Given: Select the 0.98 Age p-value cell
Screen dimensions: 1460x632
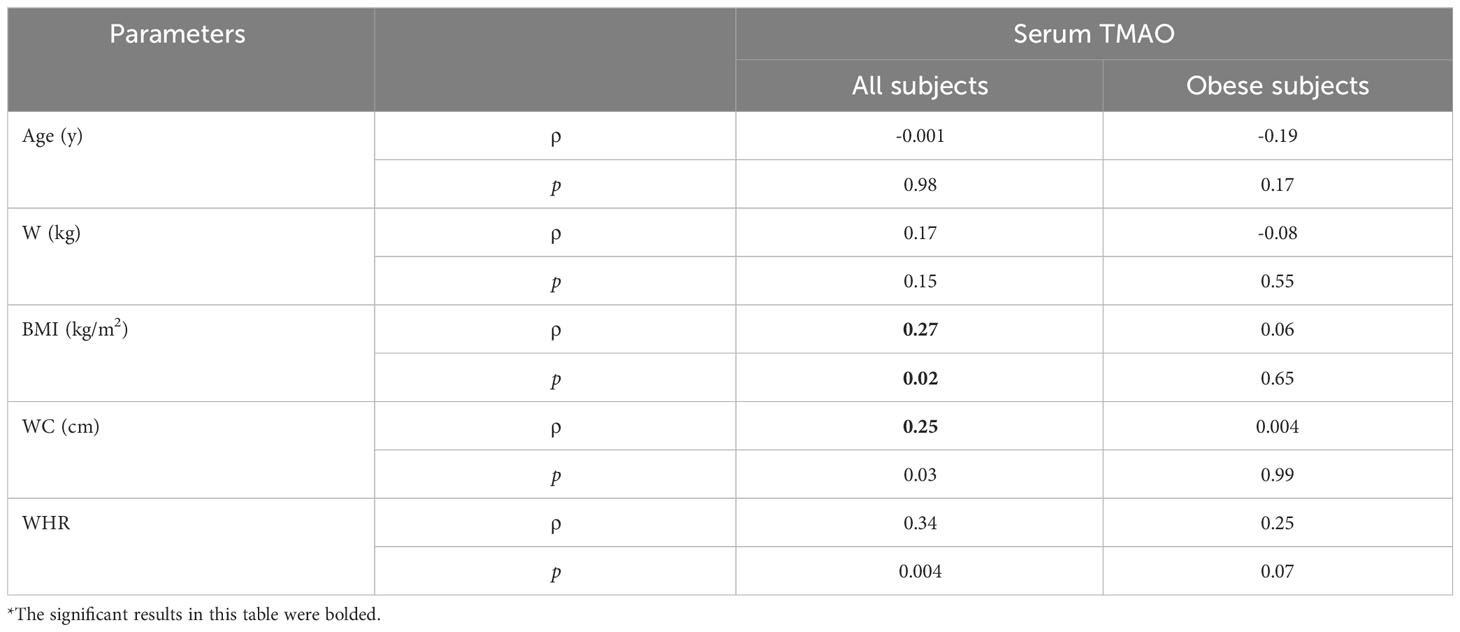Looking at the screenshot, I should tap(920, 185).
